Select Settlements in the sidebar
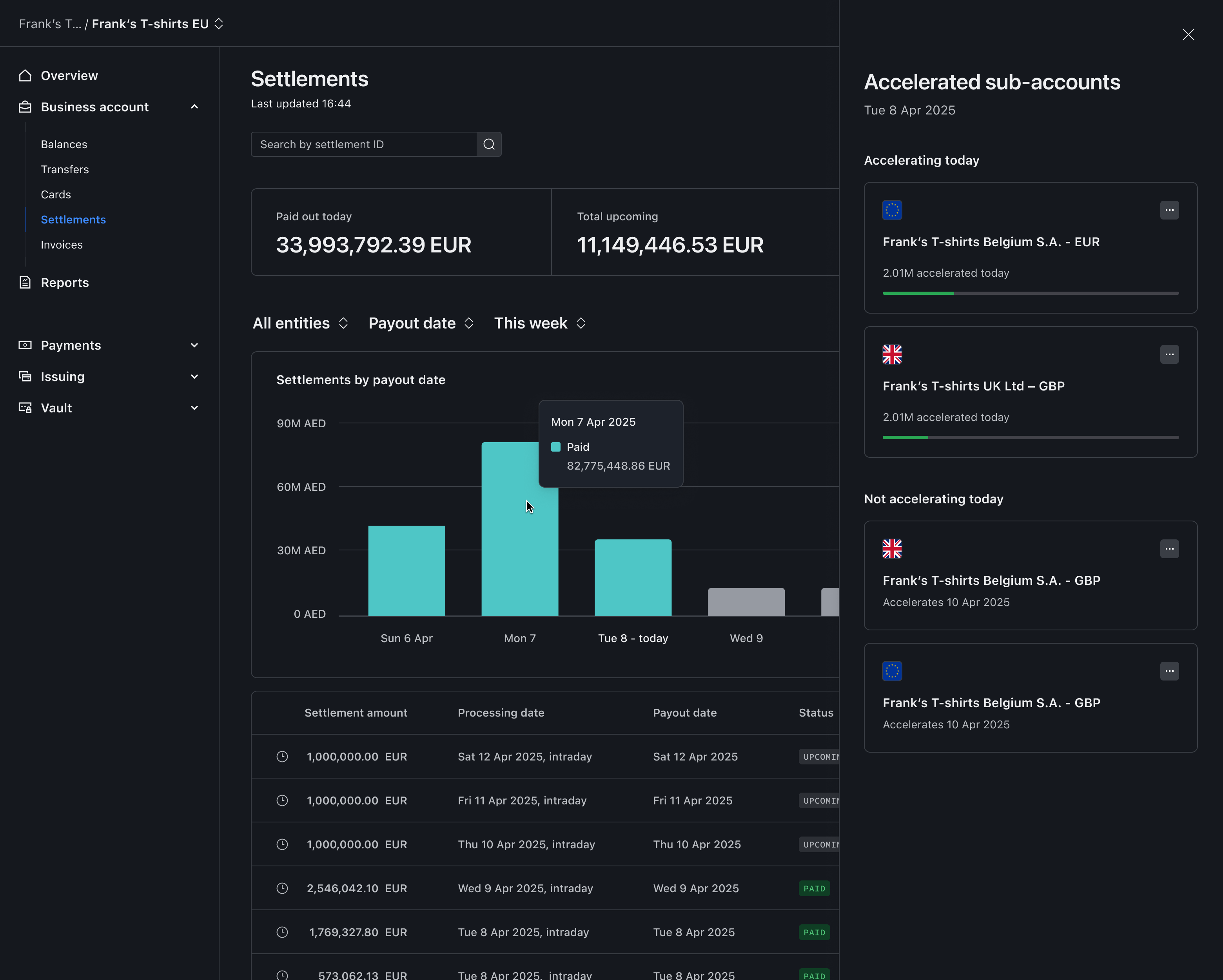Image resolution: width=1223 pixels, height=980 pixels. point(73,220)
